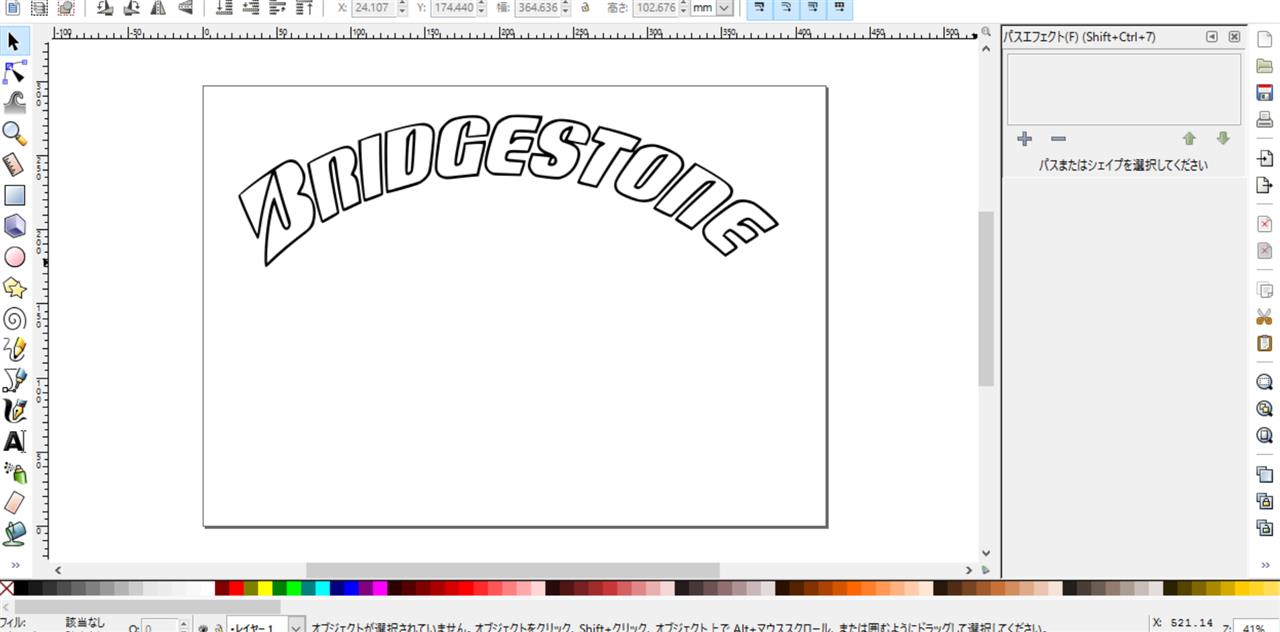Zoom to fit selection
This screenshot has width=1280, height=632.
tap(1264, 382)
